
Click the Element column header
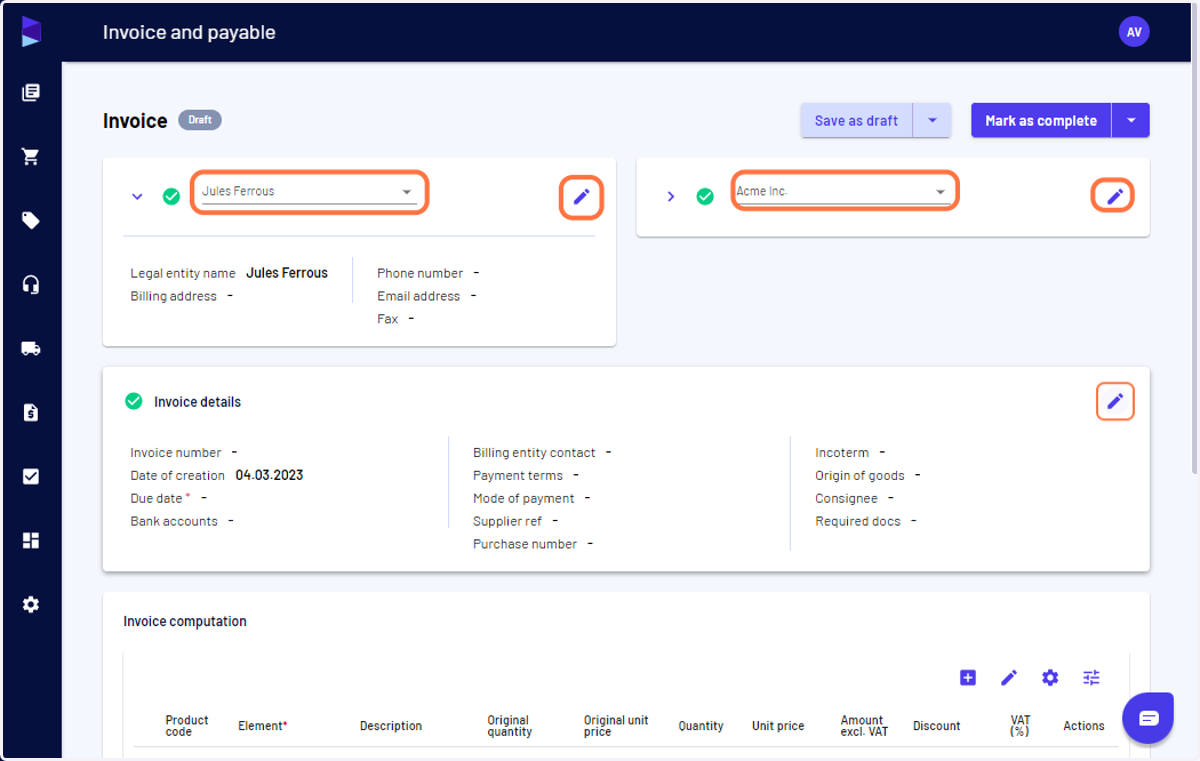262,726
